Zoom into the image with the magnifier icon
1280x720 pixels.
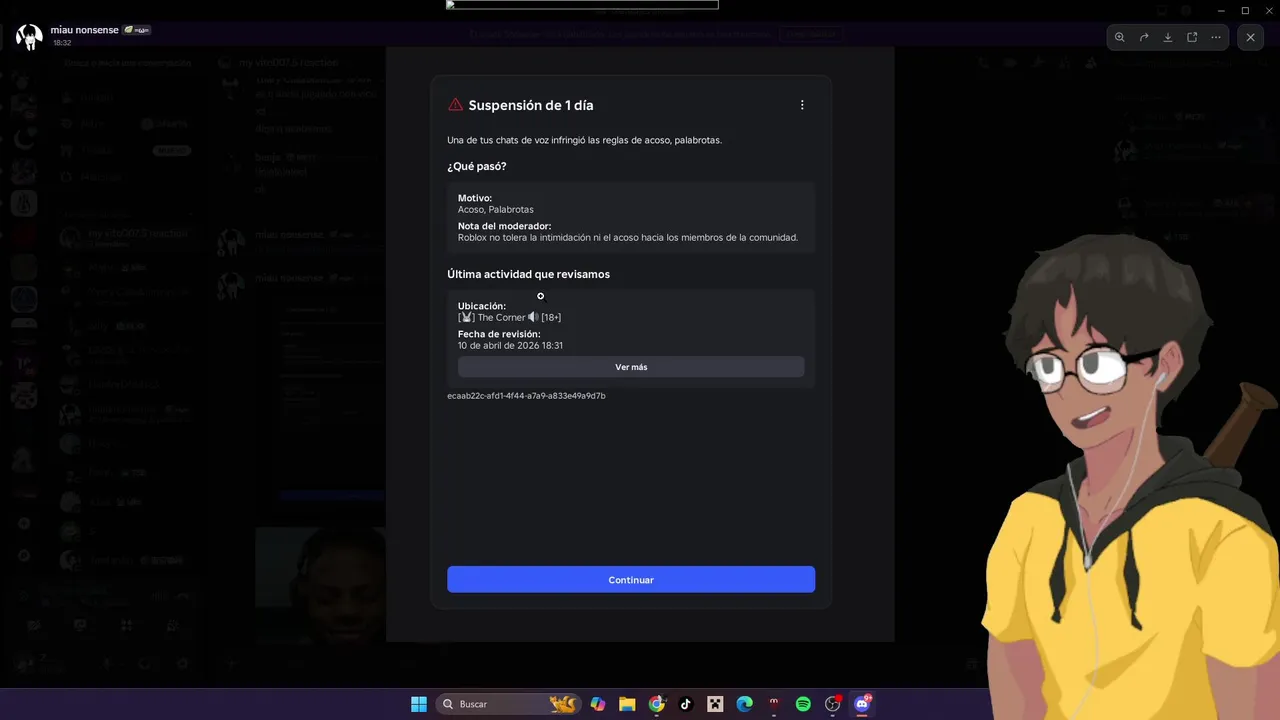pos(1120,37)
